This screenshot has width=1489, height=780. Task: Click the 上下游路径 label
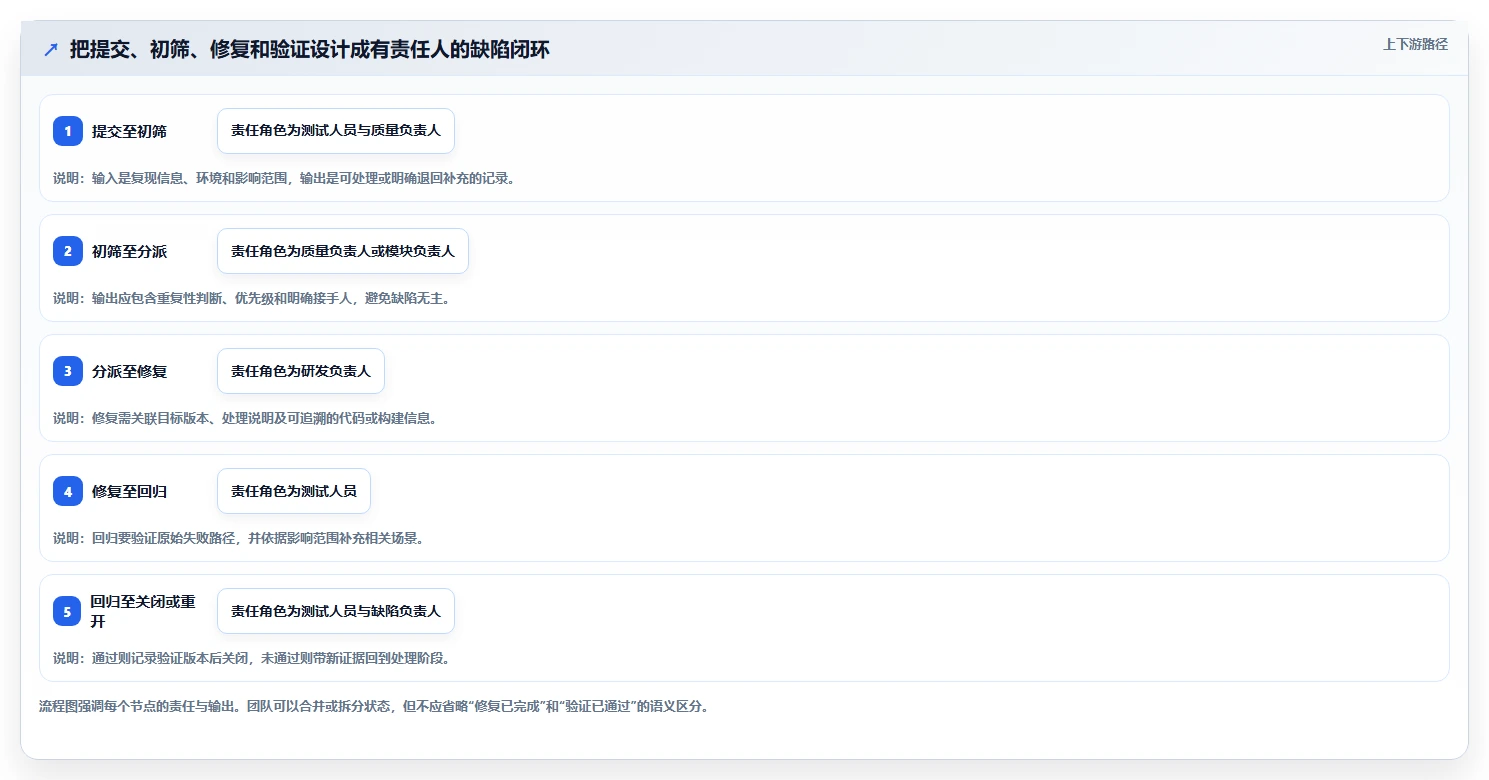coord(1415,45)
